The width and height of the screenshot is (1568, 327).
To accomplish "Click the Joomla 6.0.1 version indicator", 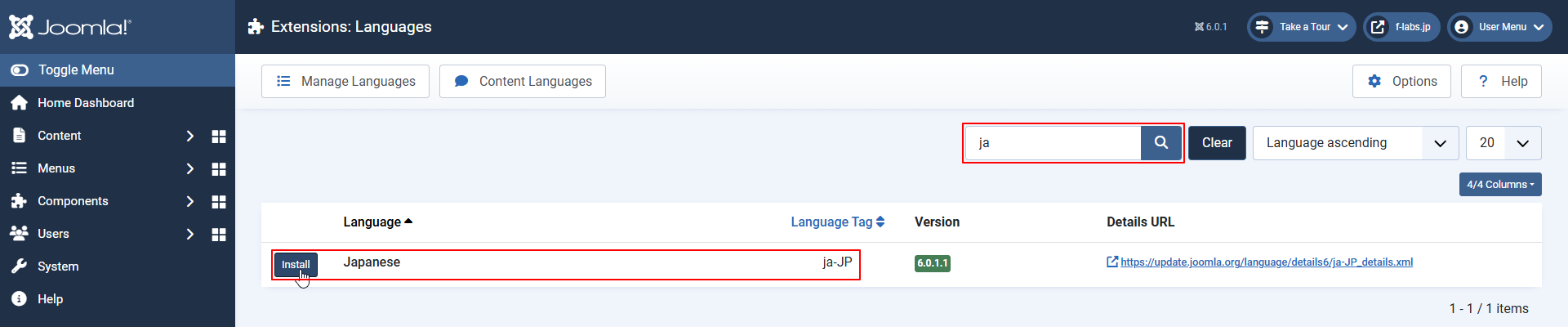I will tap(1210, 27).
